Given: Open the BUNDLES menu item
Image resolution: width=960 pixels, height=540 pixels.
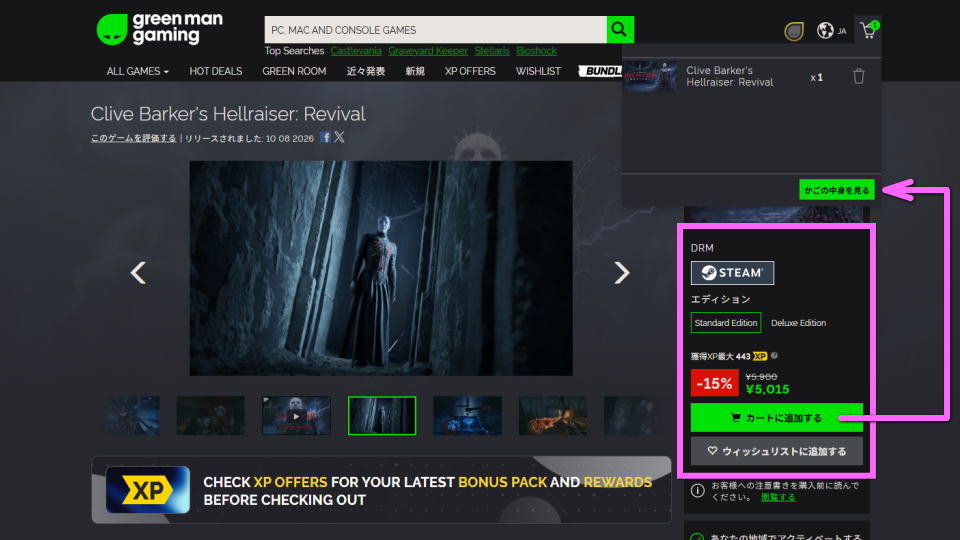Looking at the screenshot, I should click(601, 71).
